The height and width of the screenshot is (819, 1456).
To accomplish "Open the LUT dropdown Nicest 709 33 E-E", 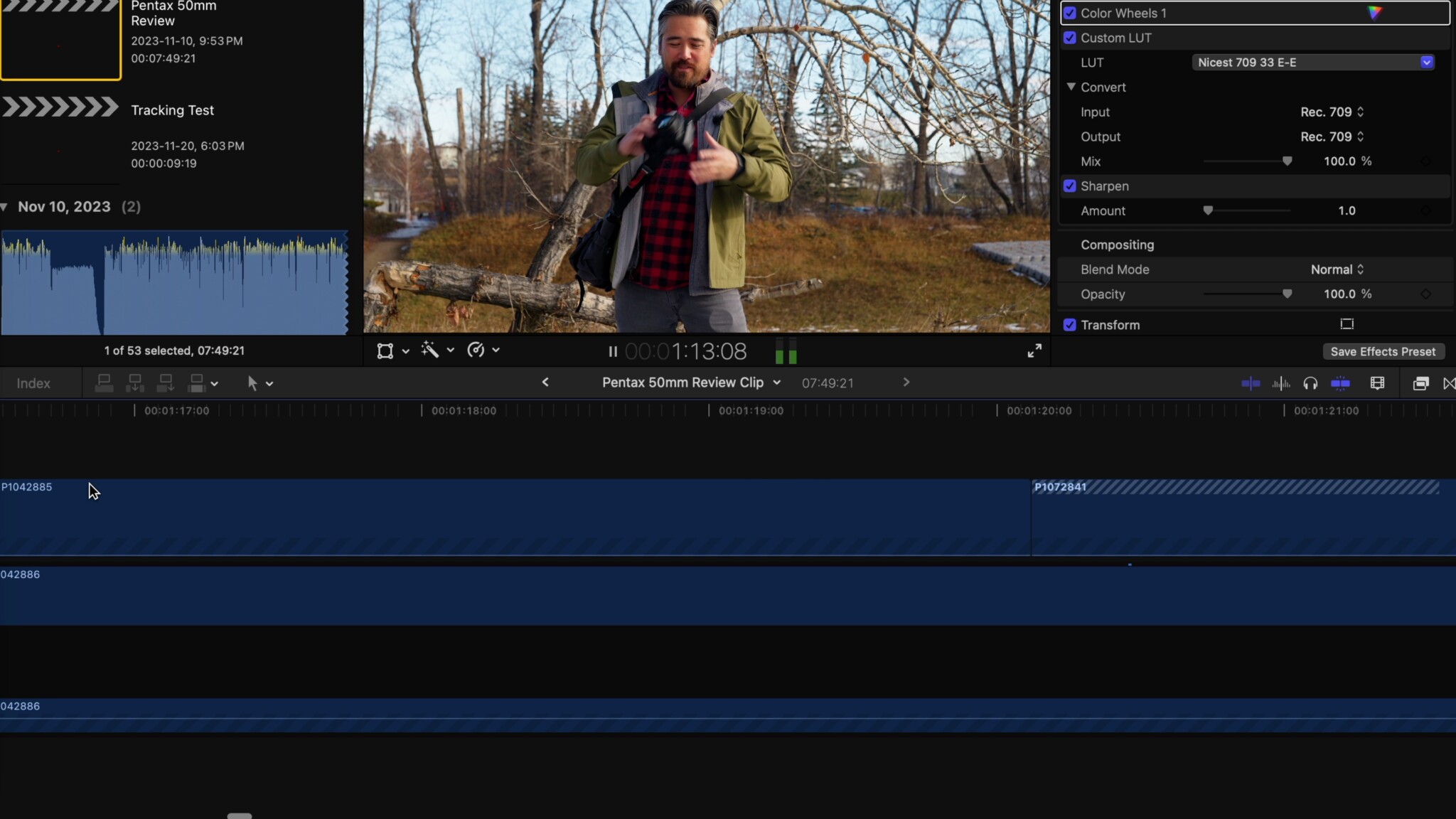I will (x=1313, y=63).
